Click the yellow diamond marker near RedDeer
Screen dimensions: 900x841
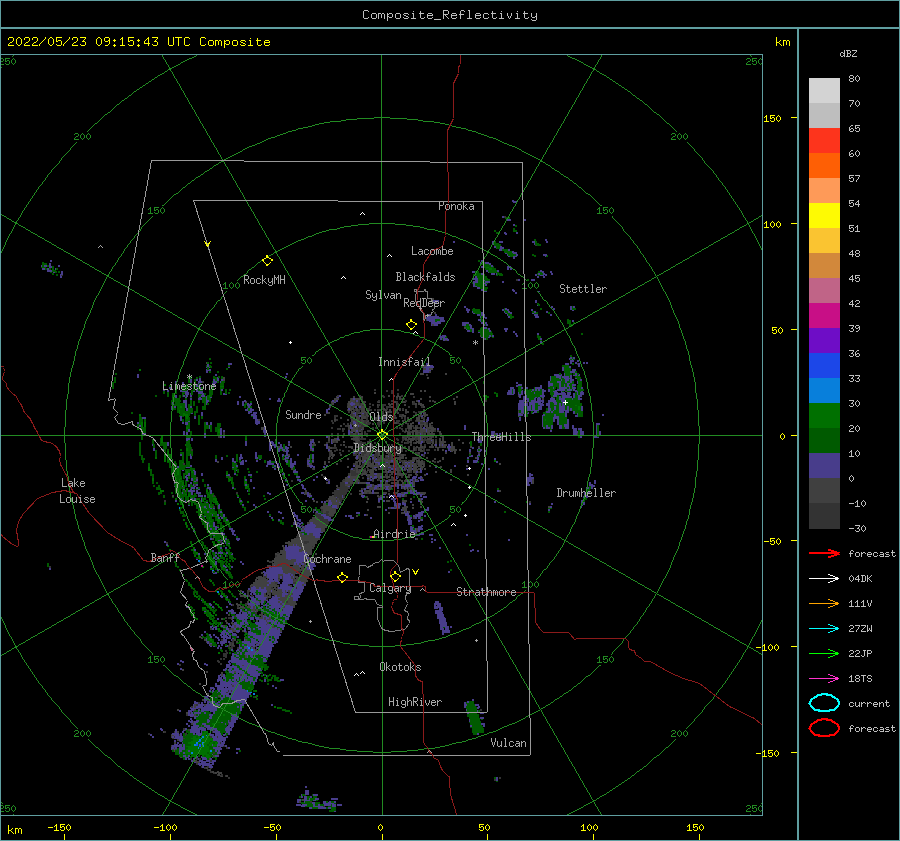pyautogui.click(x=411, y=325)
